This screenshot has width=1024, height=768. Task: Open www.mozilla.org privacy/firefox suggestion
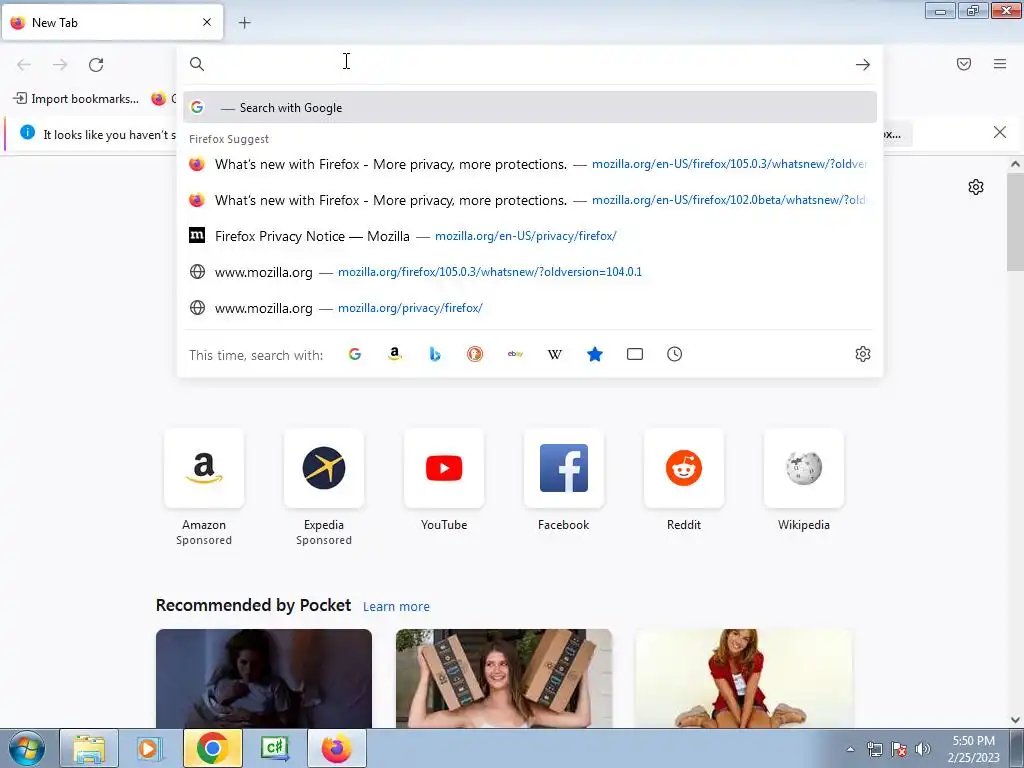click(x=530, y=308)
